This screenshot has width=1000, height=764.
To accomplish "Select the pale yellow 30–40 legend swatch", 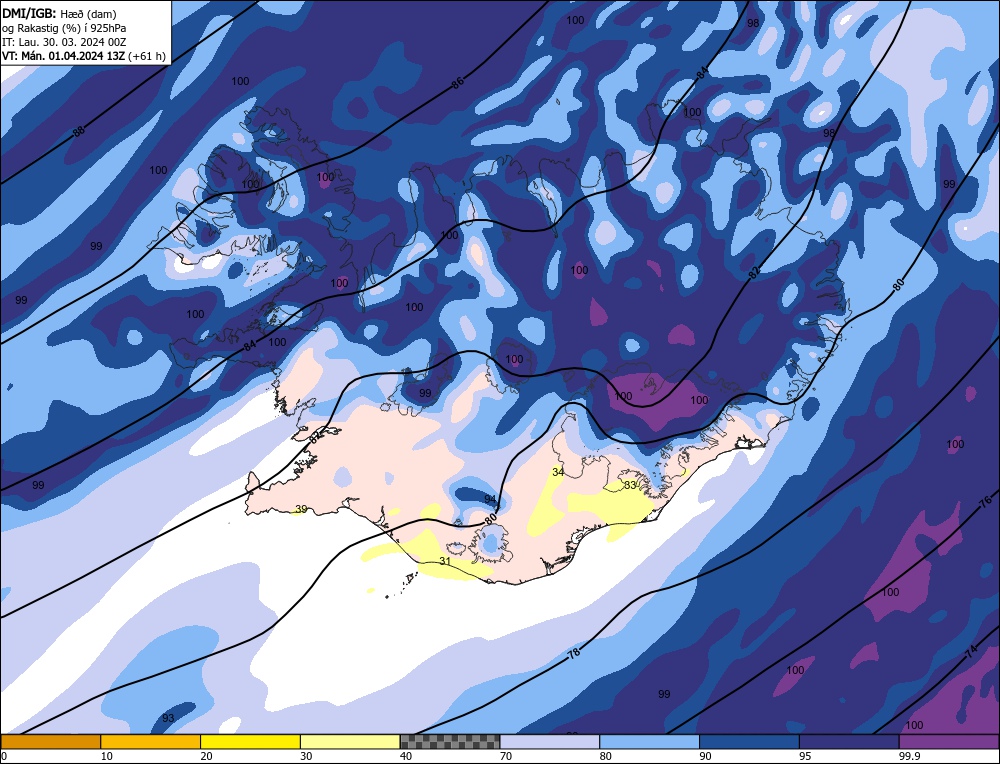I will click(350, 741).
